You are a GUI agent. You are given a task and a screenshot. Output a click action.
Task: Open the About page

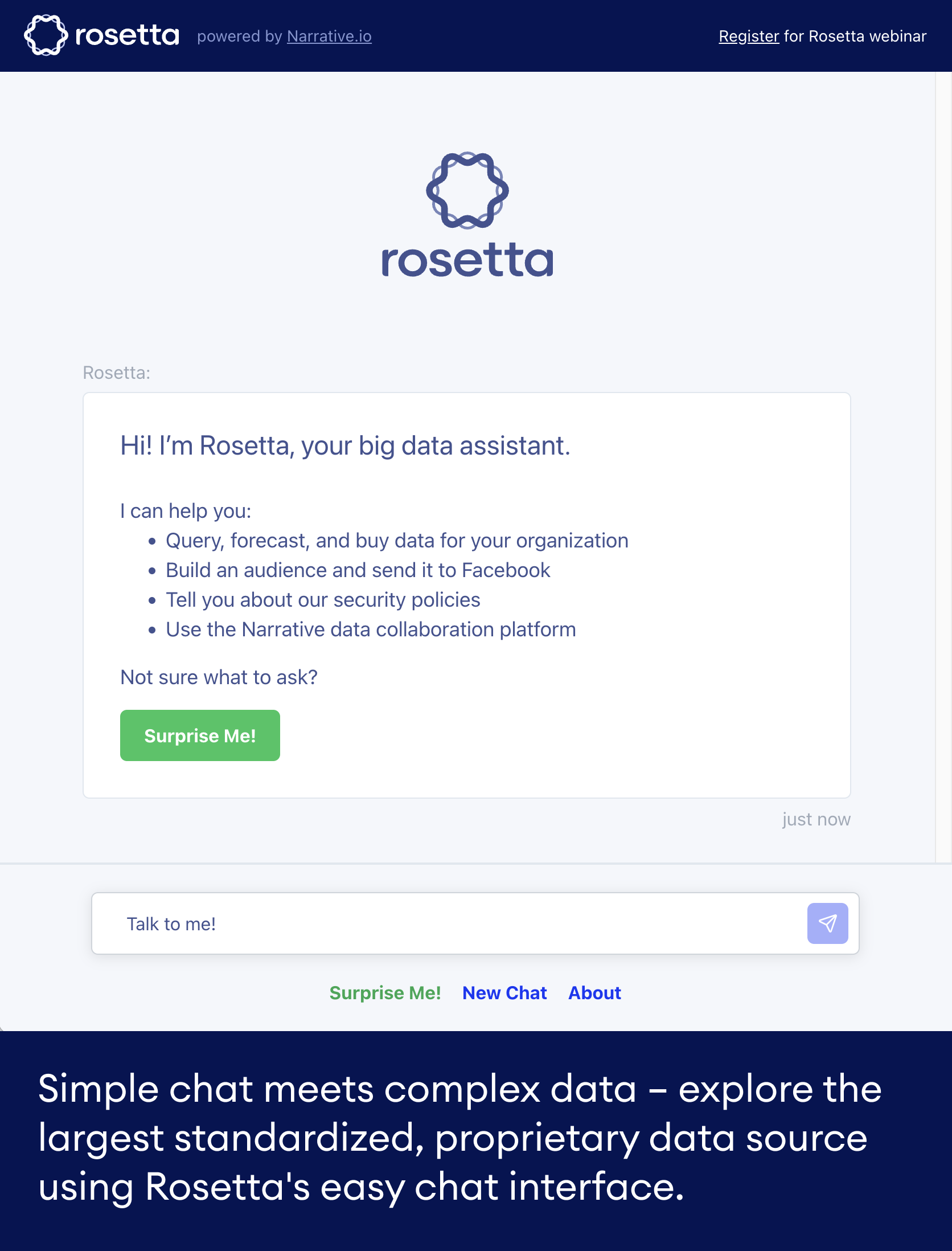click(594, 993)
